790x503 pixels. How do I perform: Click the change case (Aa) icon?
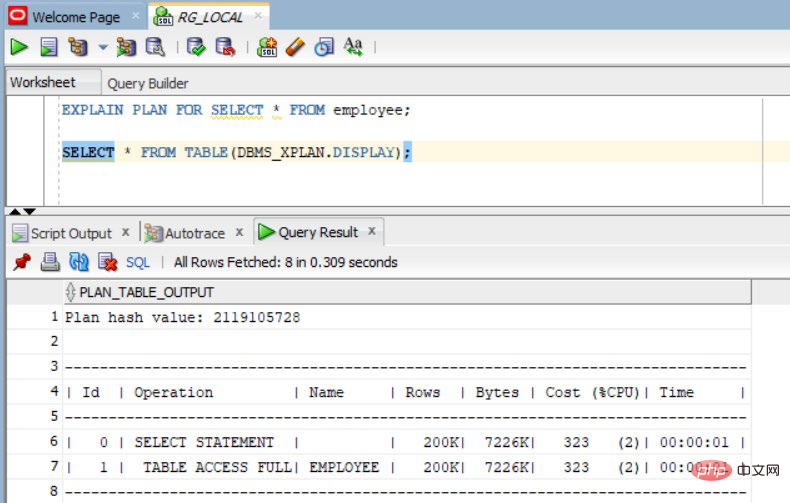click(353, 47)
